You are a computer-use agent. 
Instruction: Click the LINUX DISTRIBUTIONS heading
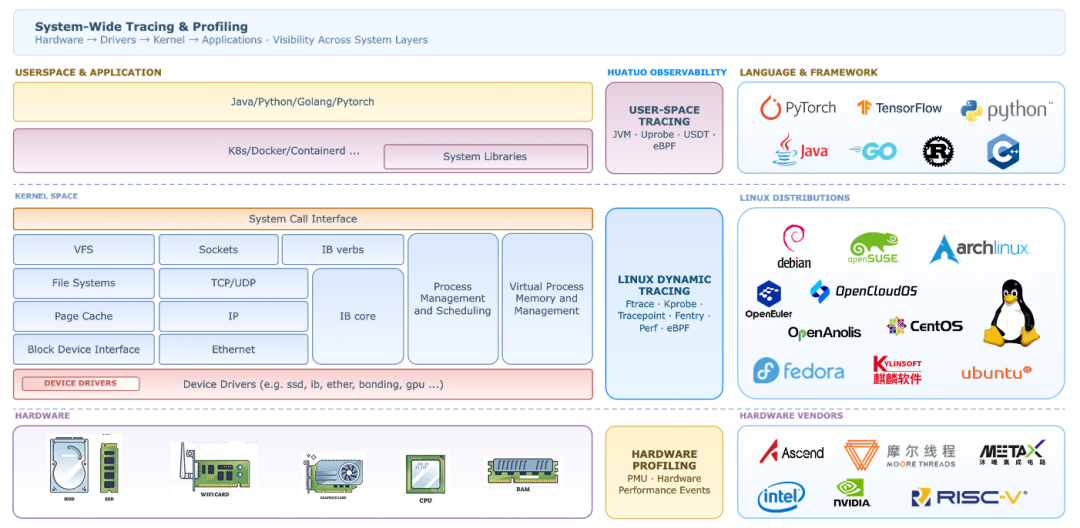click(x=794, y=198)
